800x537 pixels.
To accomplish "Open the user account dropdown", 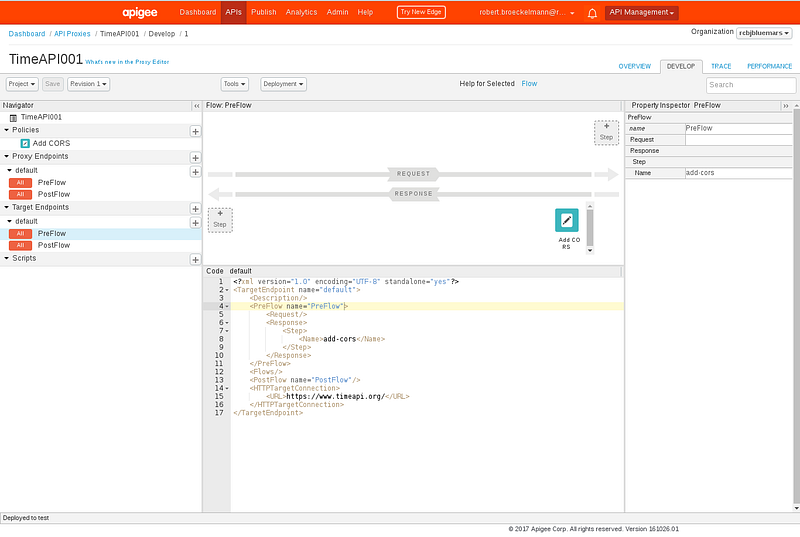I will point(527,13).
